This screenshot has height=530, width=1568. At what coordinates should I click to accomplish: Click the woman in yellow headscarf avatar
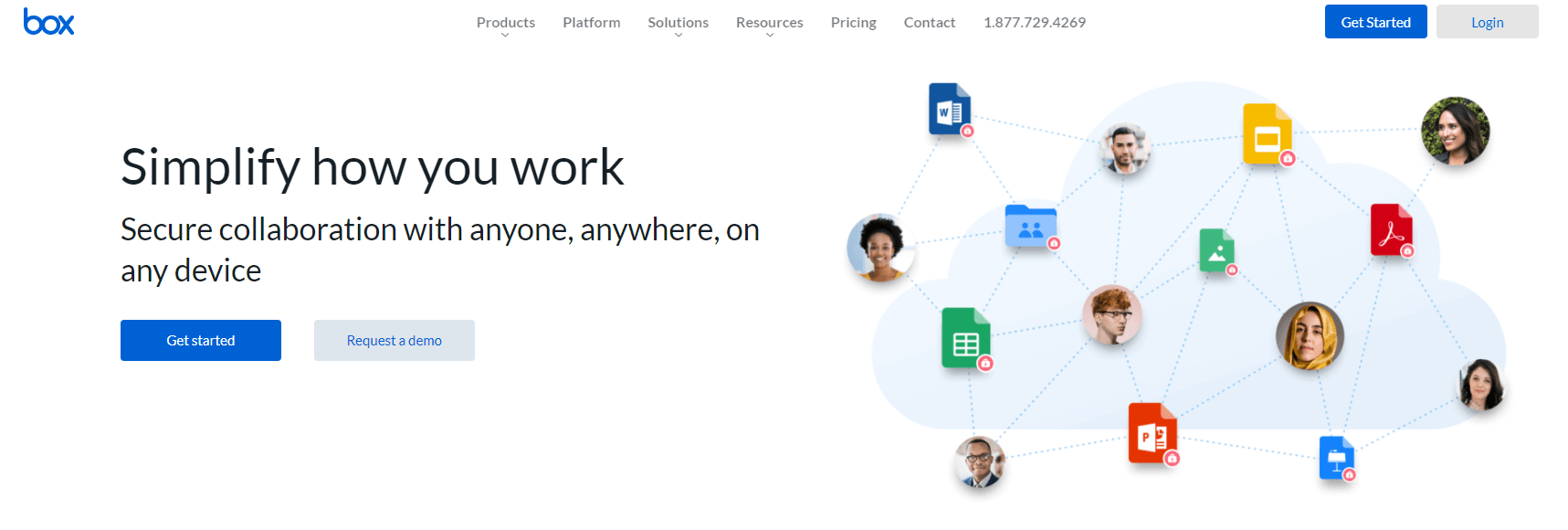(1309, 336)
